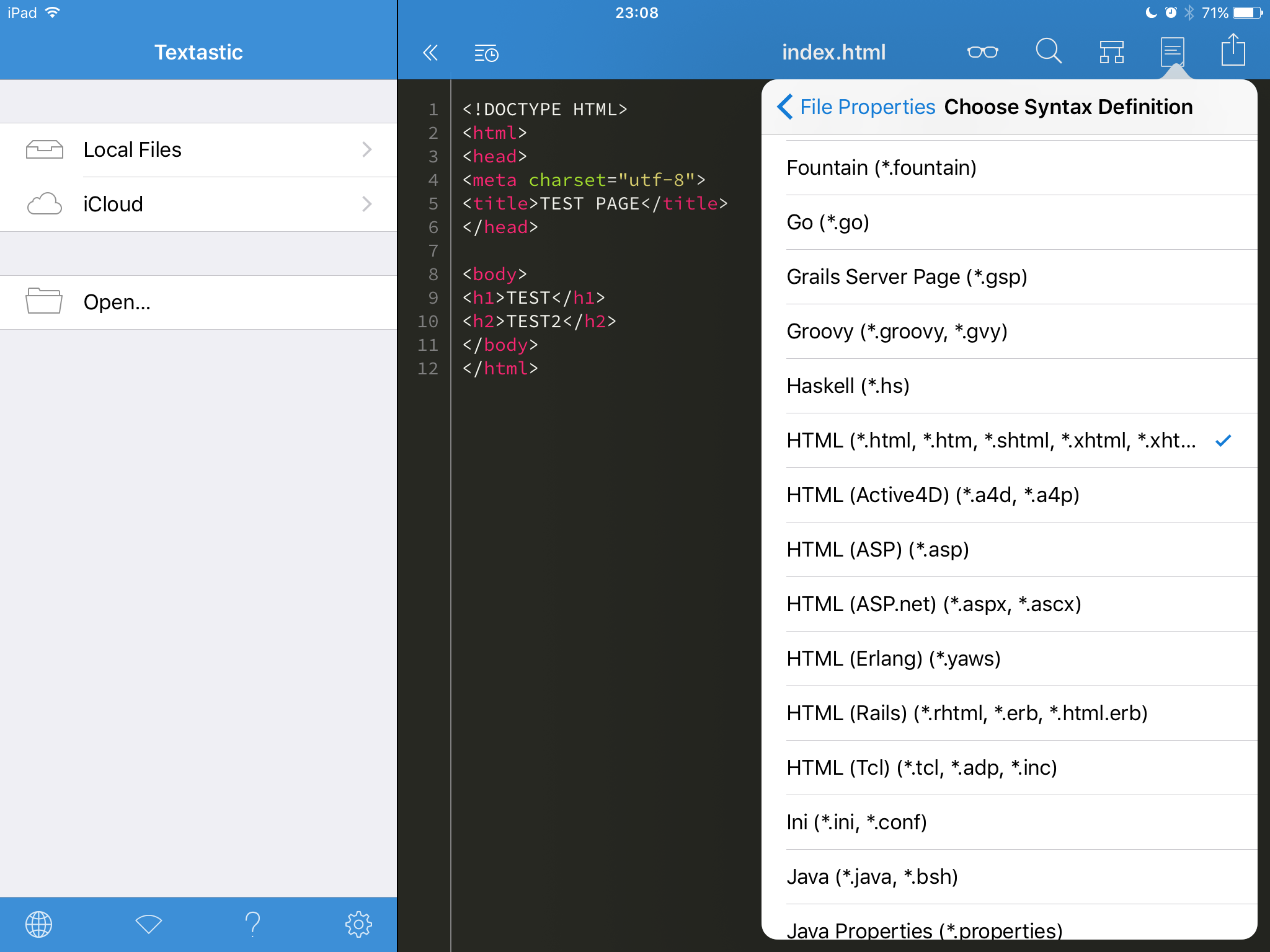1270x952 pixels.
Task: Tap the question mark help icon
Action: click(x=252, y=924)
